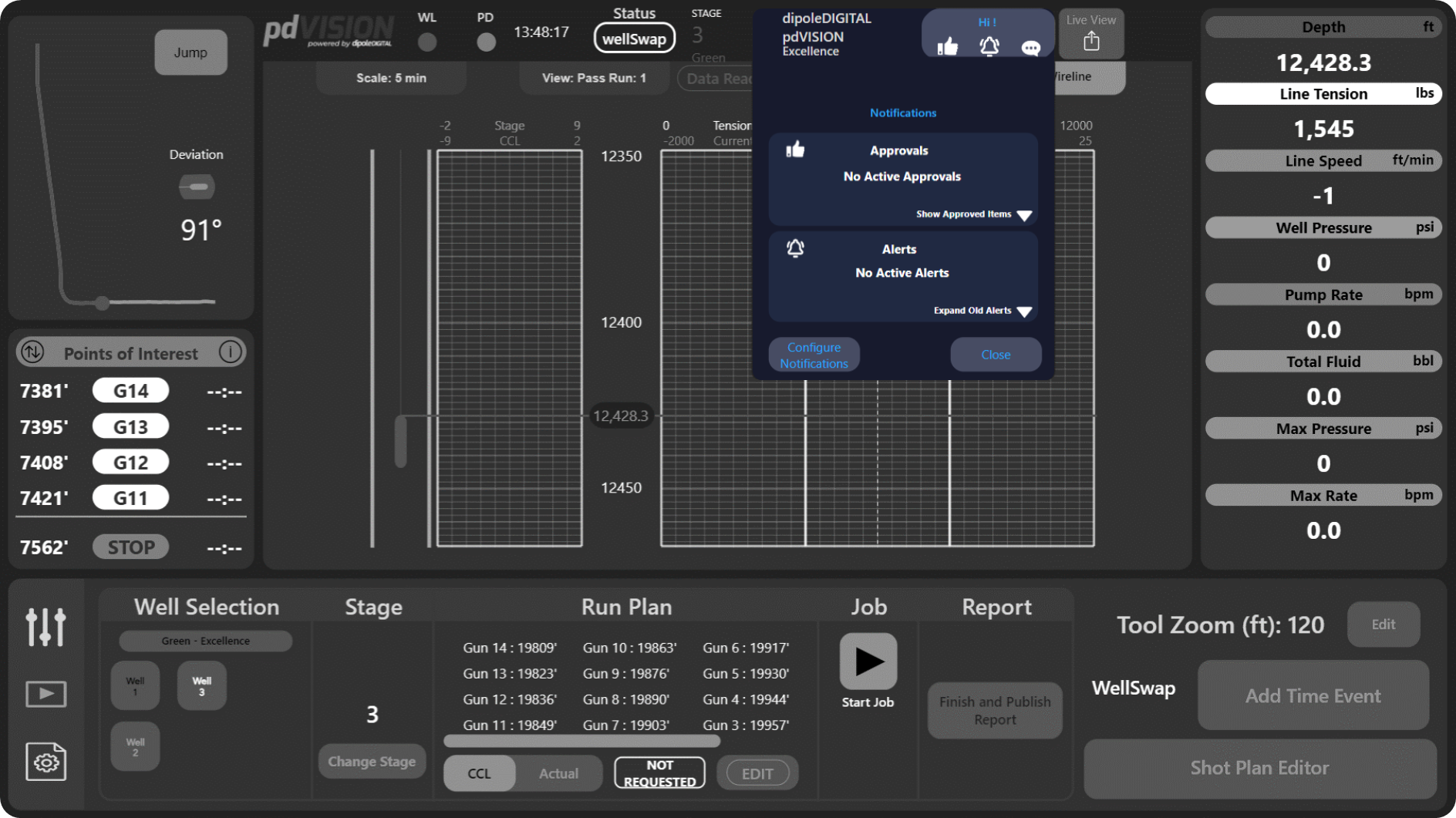This screenshot has height=818, width=1456.
Task: Click the Gun 14 : 19809' entry
Action: (510, 648)
